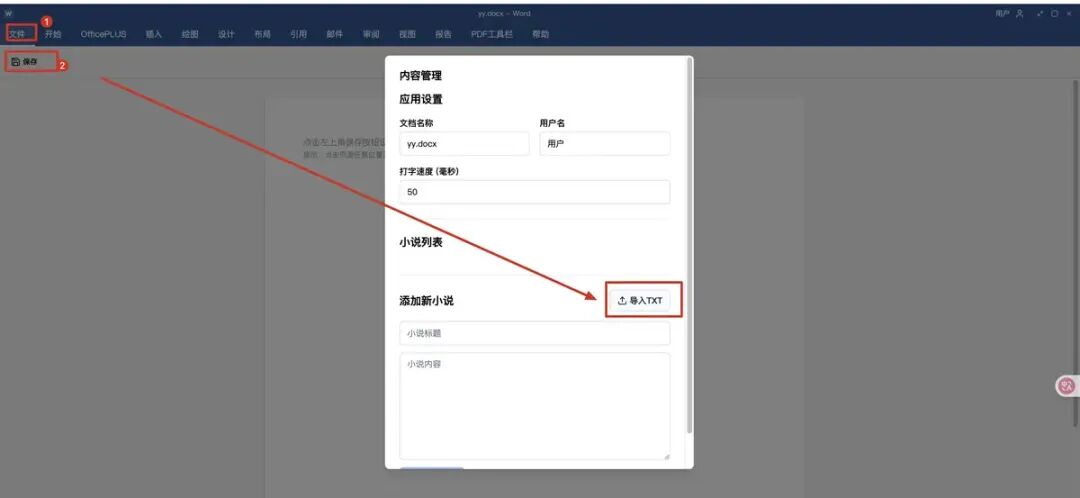Screen dimensions: 1080x498
Task: Click the collapse arrows icon in title bar
Action: click(1040, 13)
